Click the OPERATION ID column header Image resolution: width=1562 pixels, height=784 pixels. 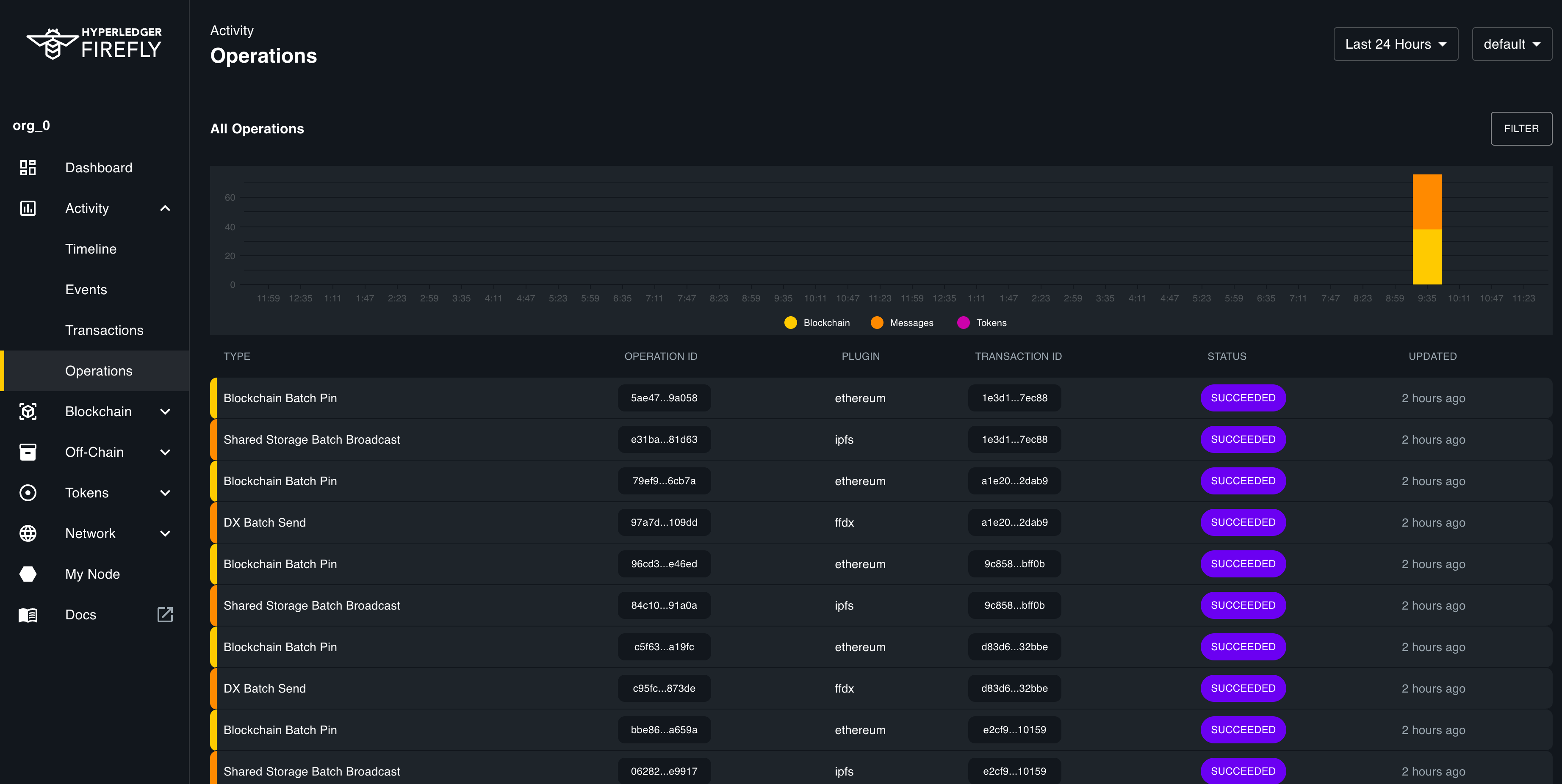click(661, 356)
